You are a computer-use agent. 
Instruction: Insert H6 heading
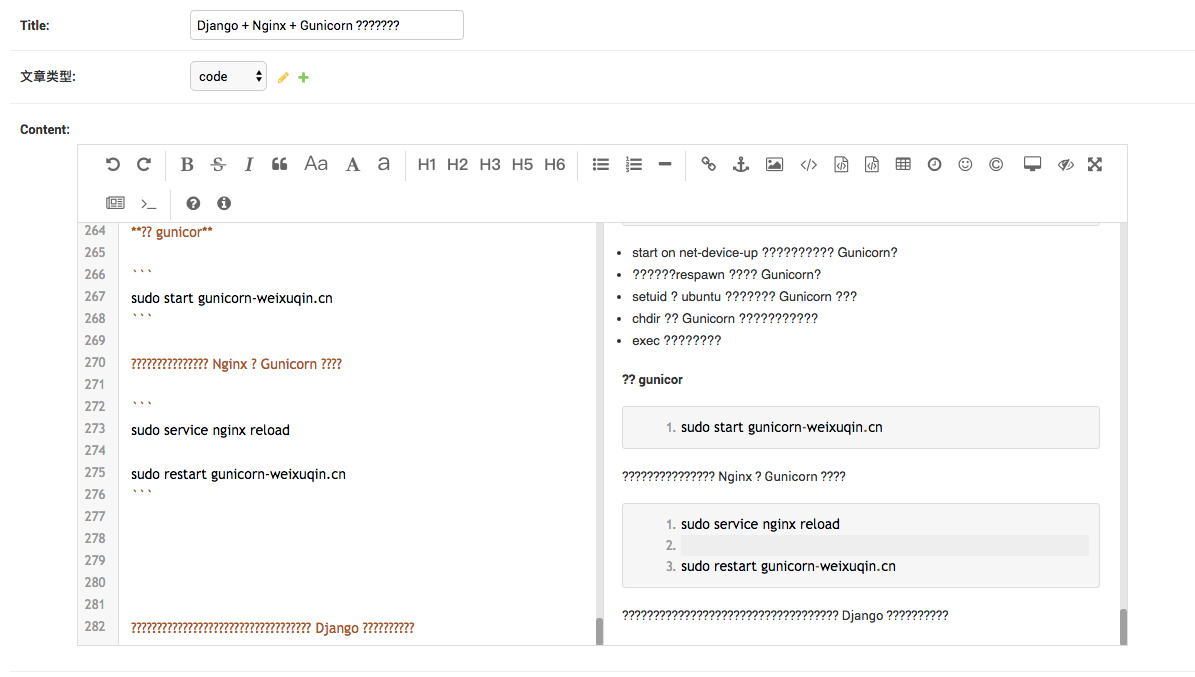[555, 165]
